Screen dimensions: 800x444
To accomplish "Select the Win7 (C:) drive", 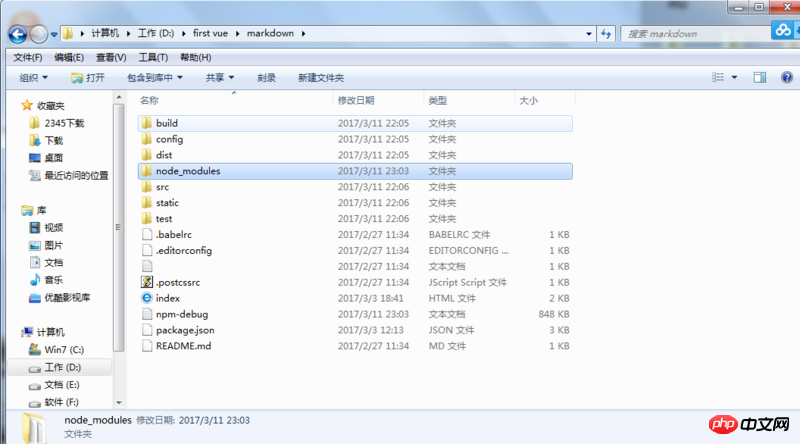I will pos(64,350).
